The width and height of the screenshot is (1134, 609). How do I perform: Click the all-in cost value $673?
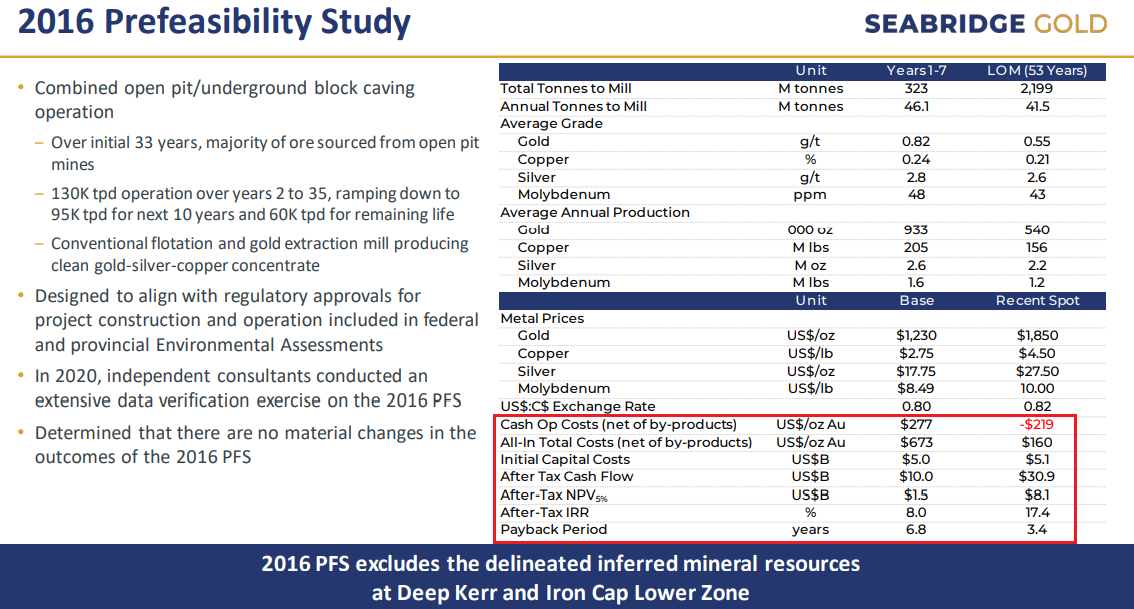coord(916,442)
